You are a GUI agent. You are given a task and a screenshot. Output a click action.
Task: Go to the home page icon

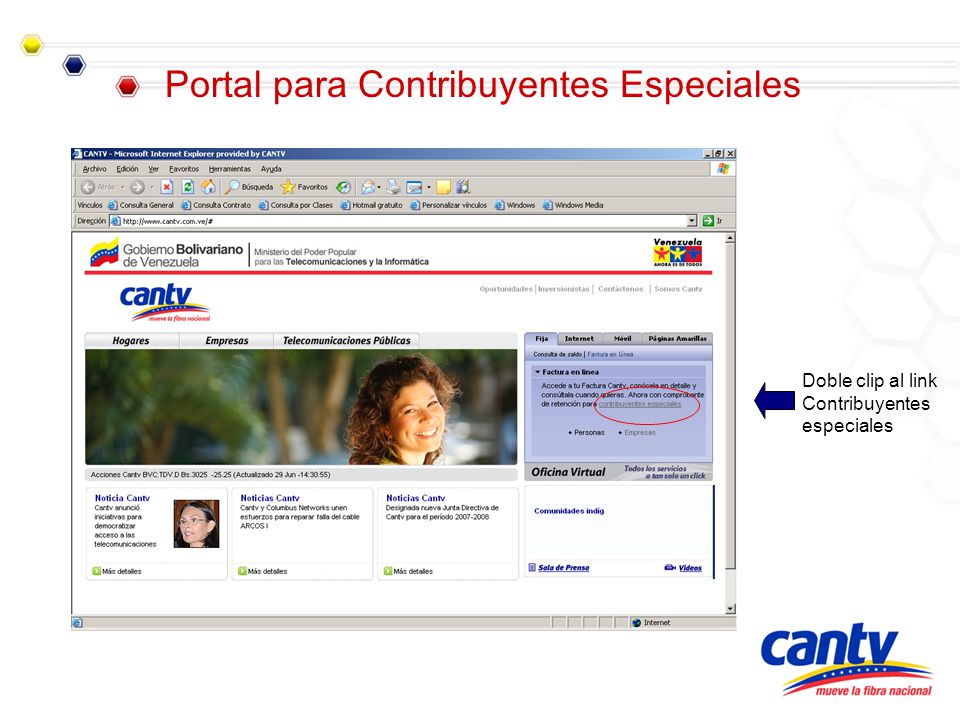tap(209, 187)
